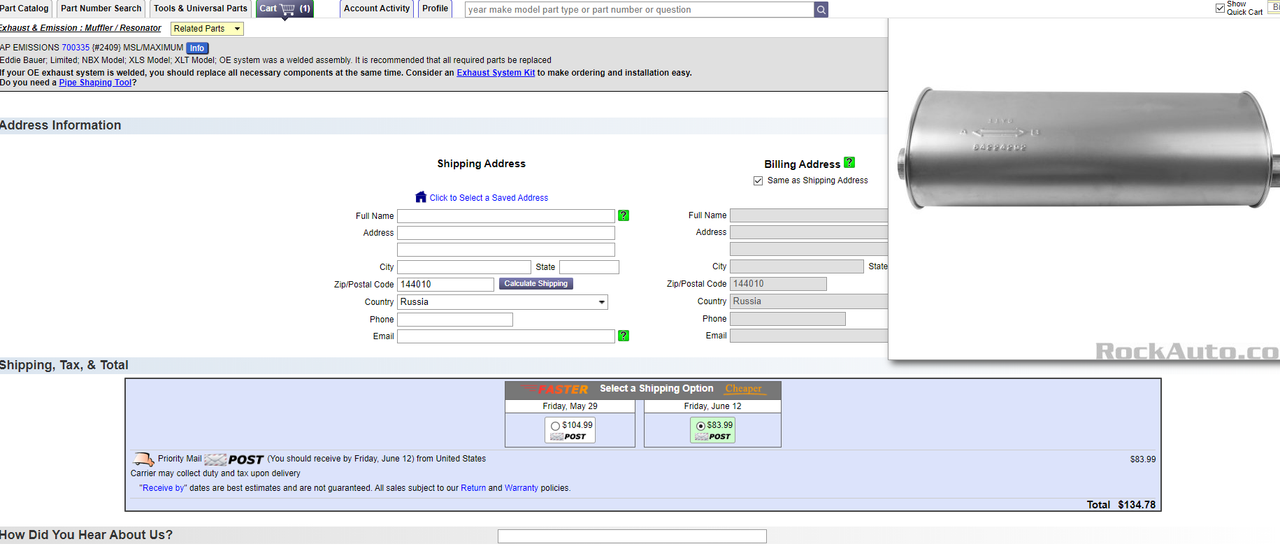Click first shipping Address line field

point(506,233)
